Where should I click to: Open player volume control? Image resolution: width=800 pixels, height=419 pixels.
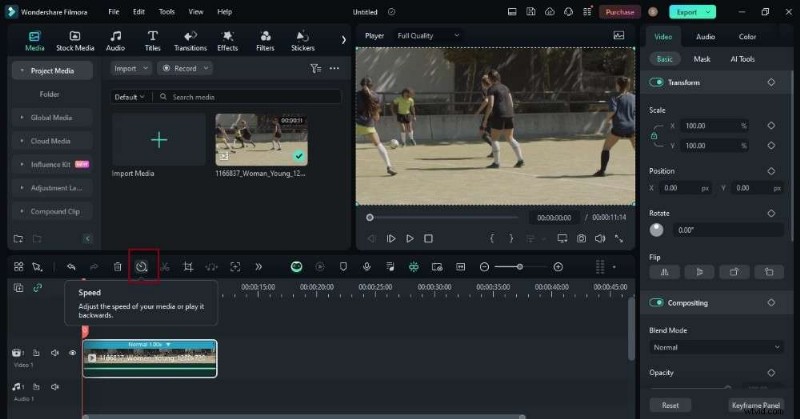point(600,238)
